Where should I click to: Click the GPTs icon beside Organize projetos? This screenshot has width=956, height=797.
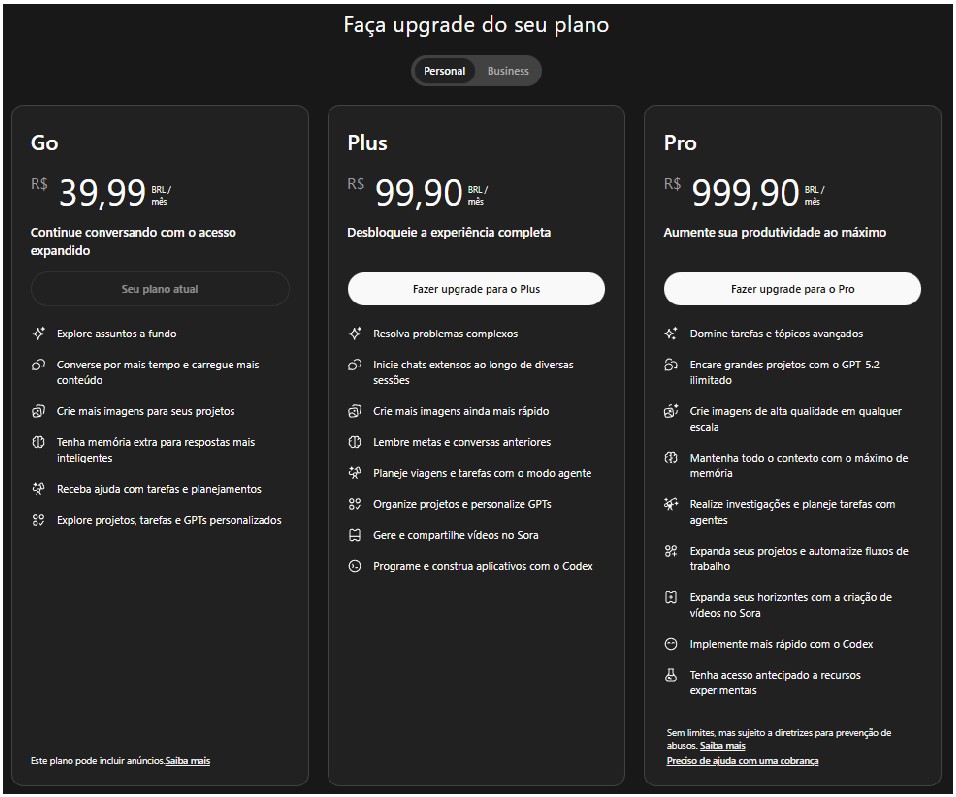click(x=354, y=504)
